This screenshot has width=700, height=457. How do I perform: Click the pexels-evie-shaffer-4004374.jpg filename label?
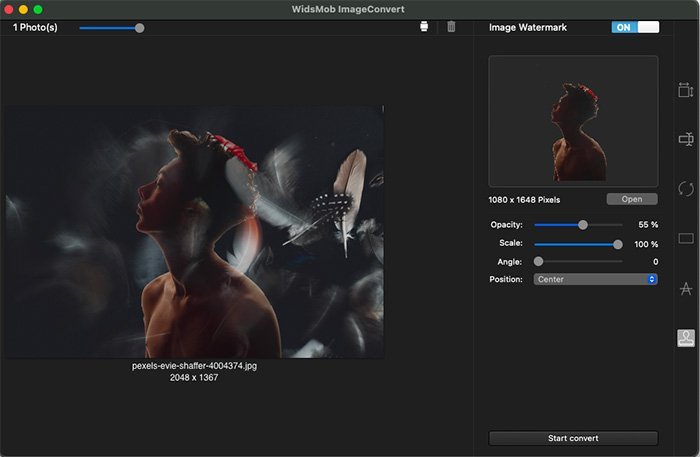tap(194, 366)
